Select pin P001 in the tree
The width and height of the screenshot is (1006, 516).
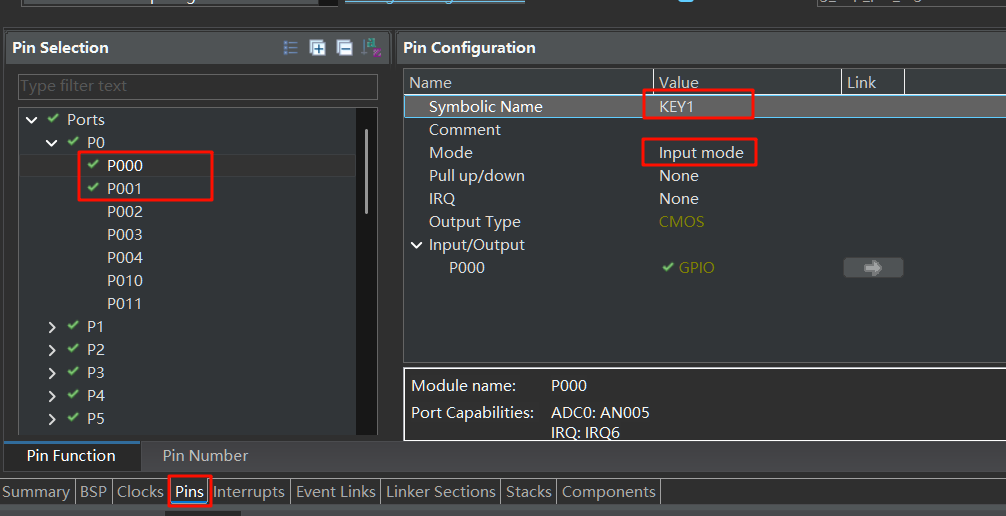pyautogui.click(x=124, y=189)
